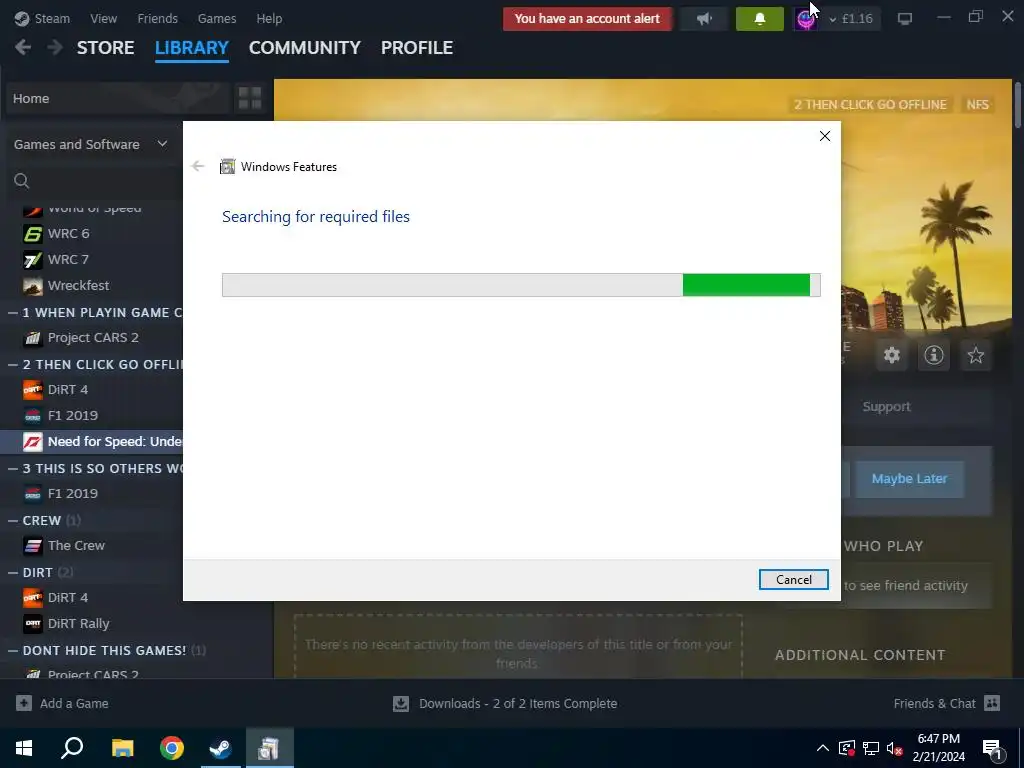The height and width of the screenshot is (768, 1024).
Task: Click the library search magnifier icon
Action: tap(22, 181)
